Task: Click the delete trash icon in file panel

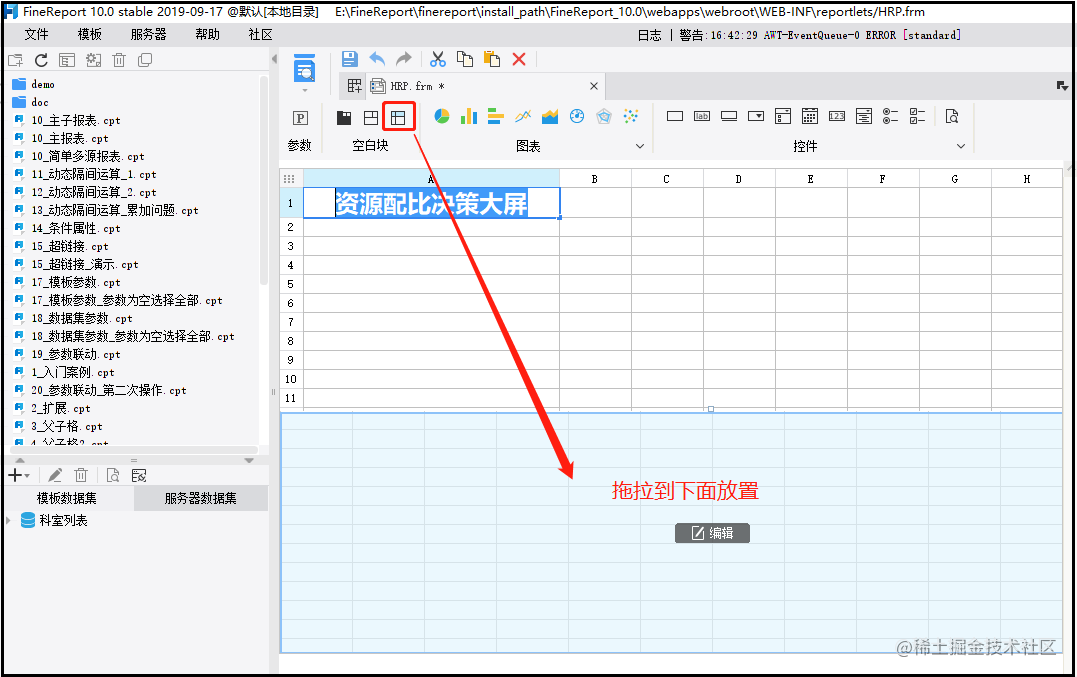Action: pos(119,60)
